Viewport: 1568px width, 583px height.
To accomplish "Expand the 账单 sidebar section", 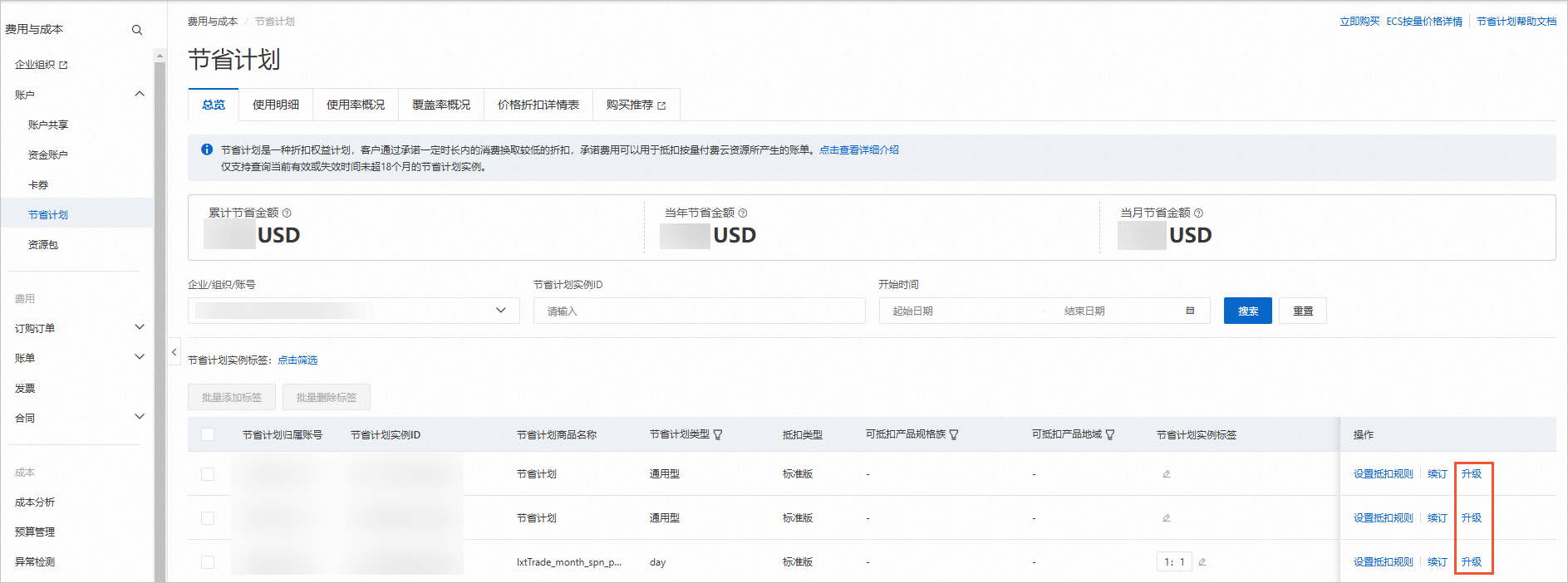I will [140, 357].
